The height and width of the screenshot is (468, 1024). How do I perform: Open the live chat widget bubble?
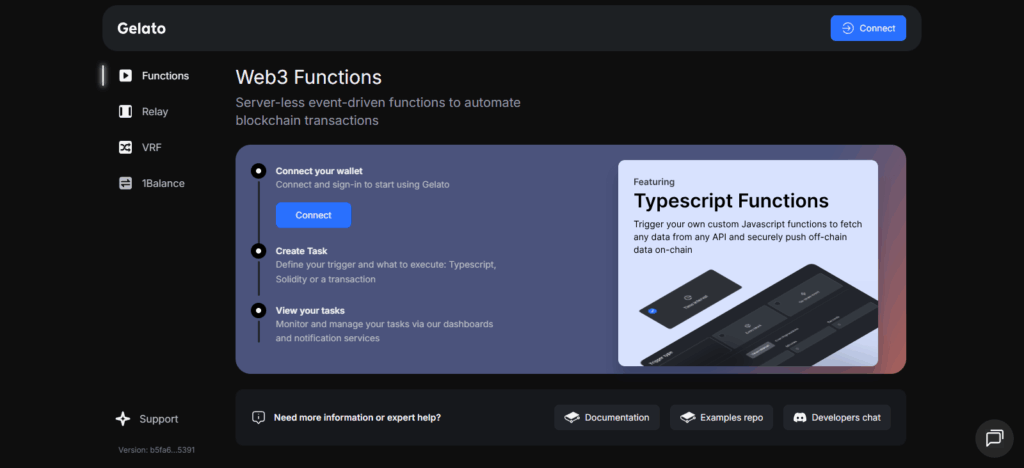(x=994, y=438)
